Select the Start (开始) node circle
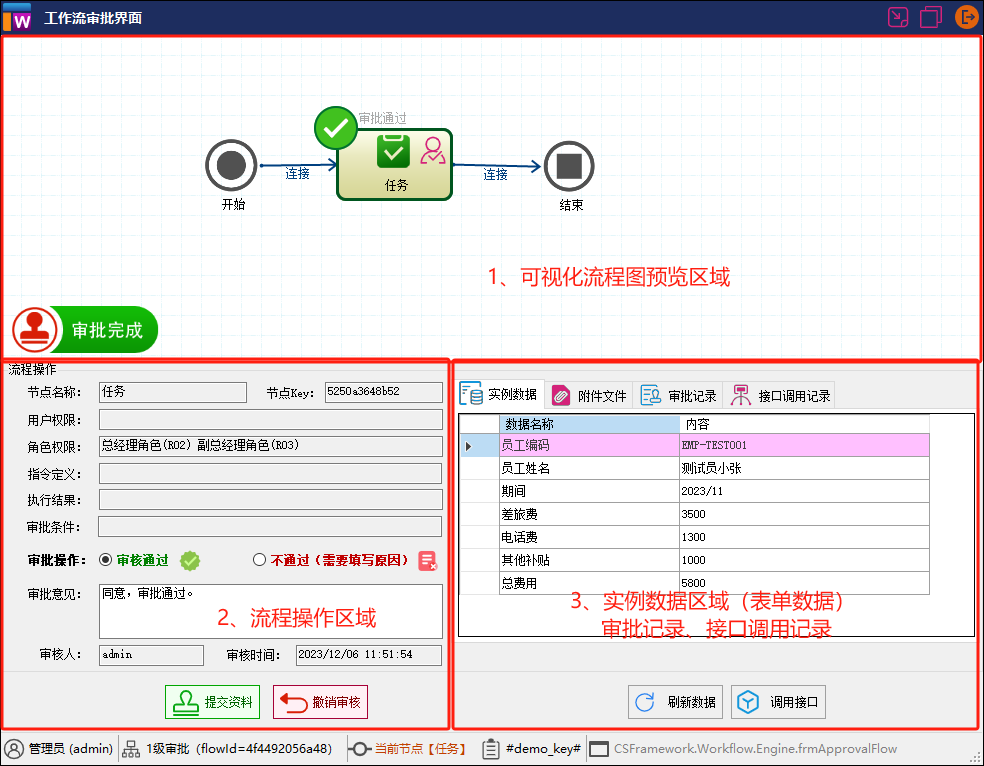 (231, 166)
